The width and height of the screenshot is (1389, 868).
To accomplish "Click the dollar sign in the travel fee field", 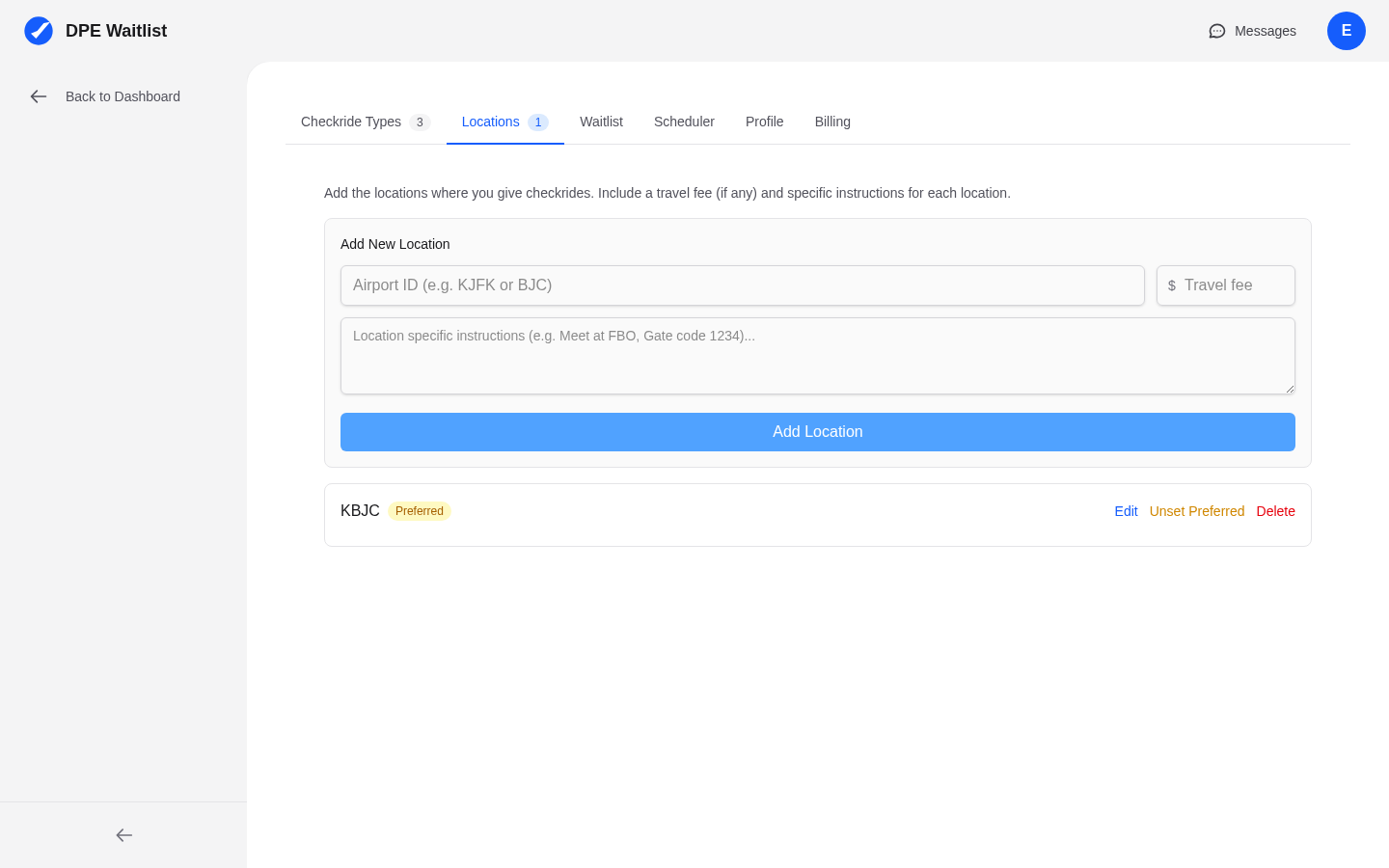I will coord(1171,285).
